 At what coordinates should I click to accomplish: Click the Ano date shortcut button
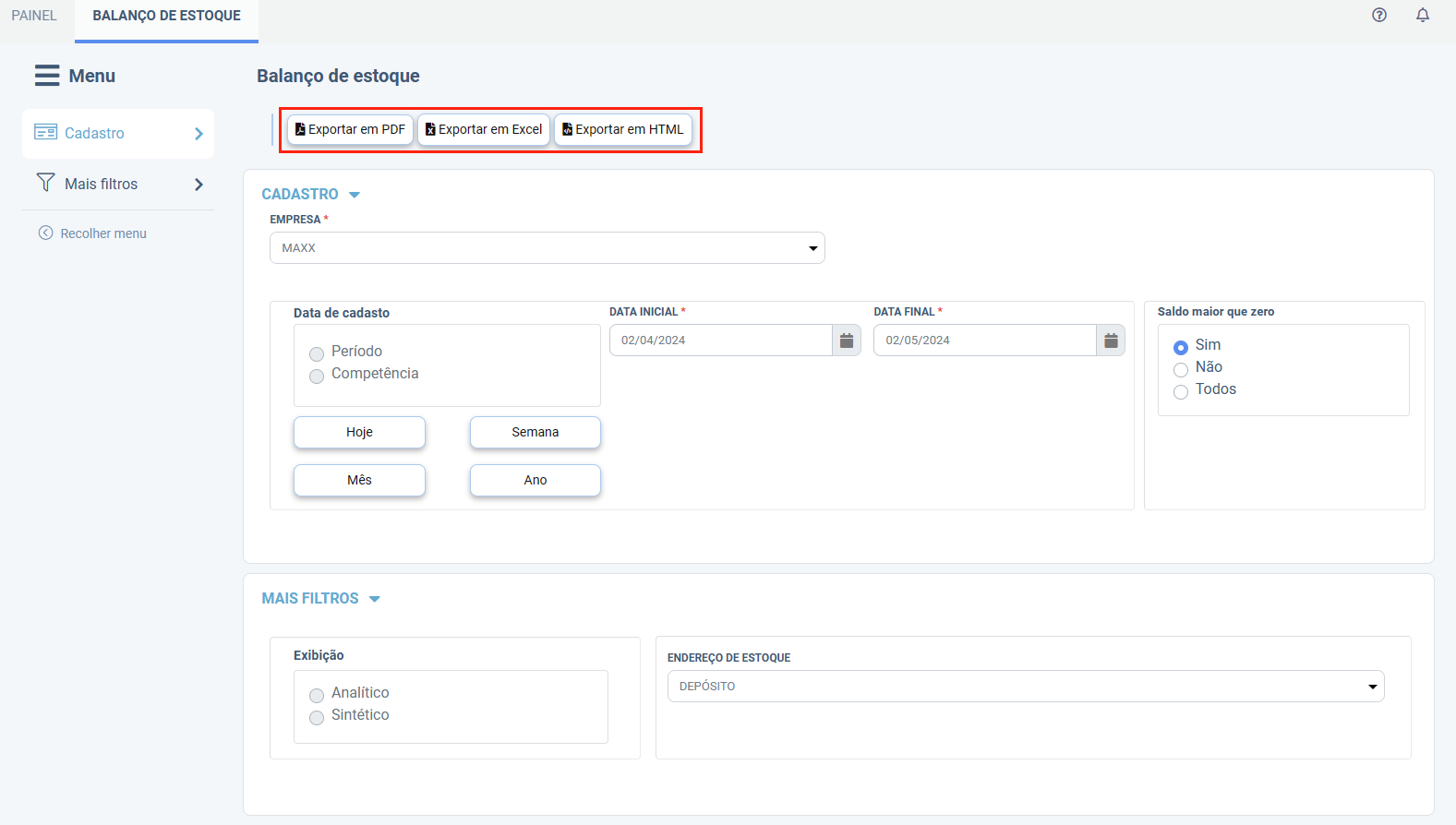tap(535, 480)
